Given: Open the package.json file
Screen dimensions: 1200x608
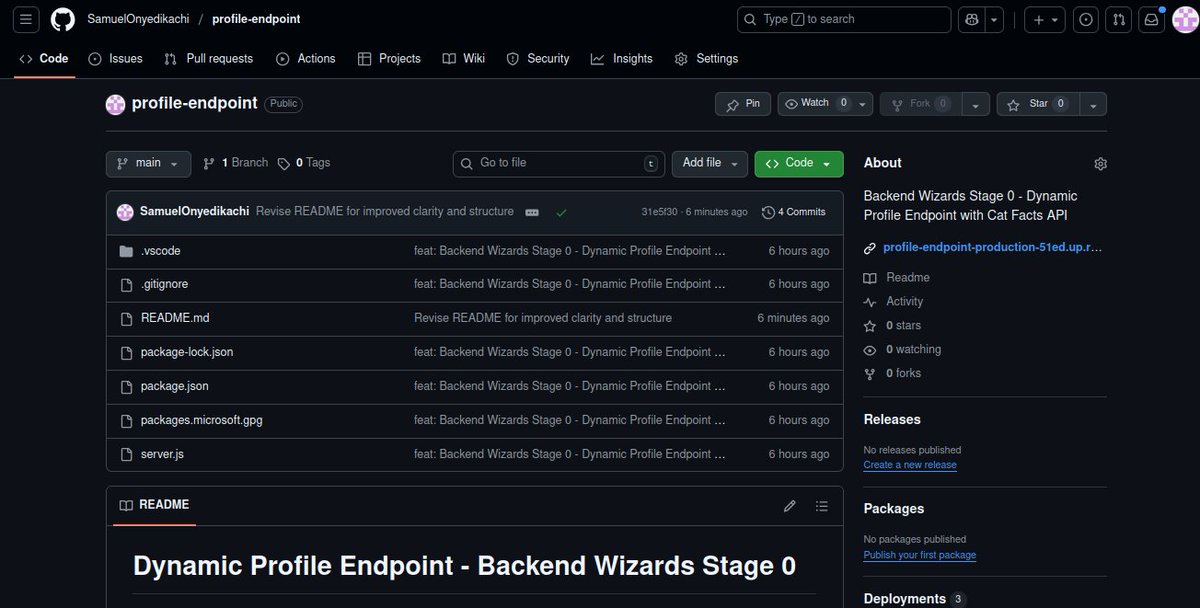Looking at the screenshot, I should pyautogui.click(x=175, y=386).
